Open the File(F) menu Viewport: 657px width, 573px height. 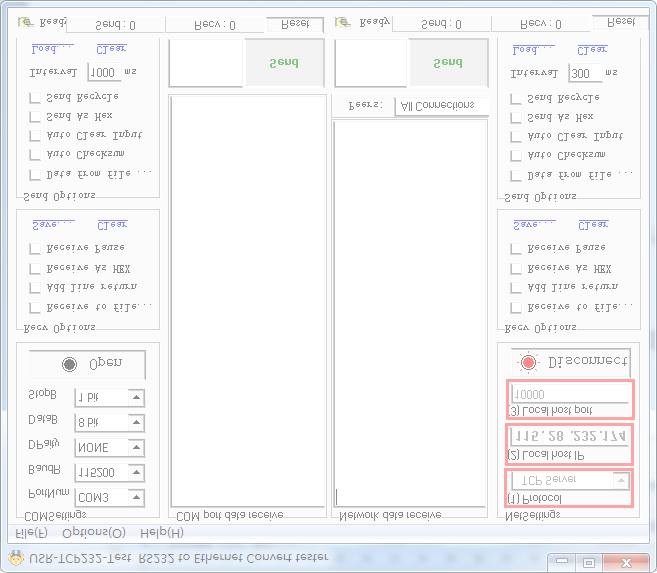pyautogui.click(x=31, y=533)
